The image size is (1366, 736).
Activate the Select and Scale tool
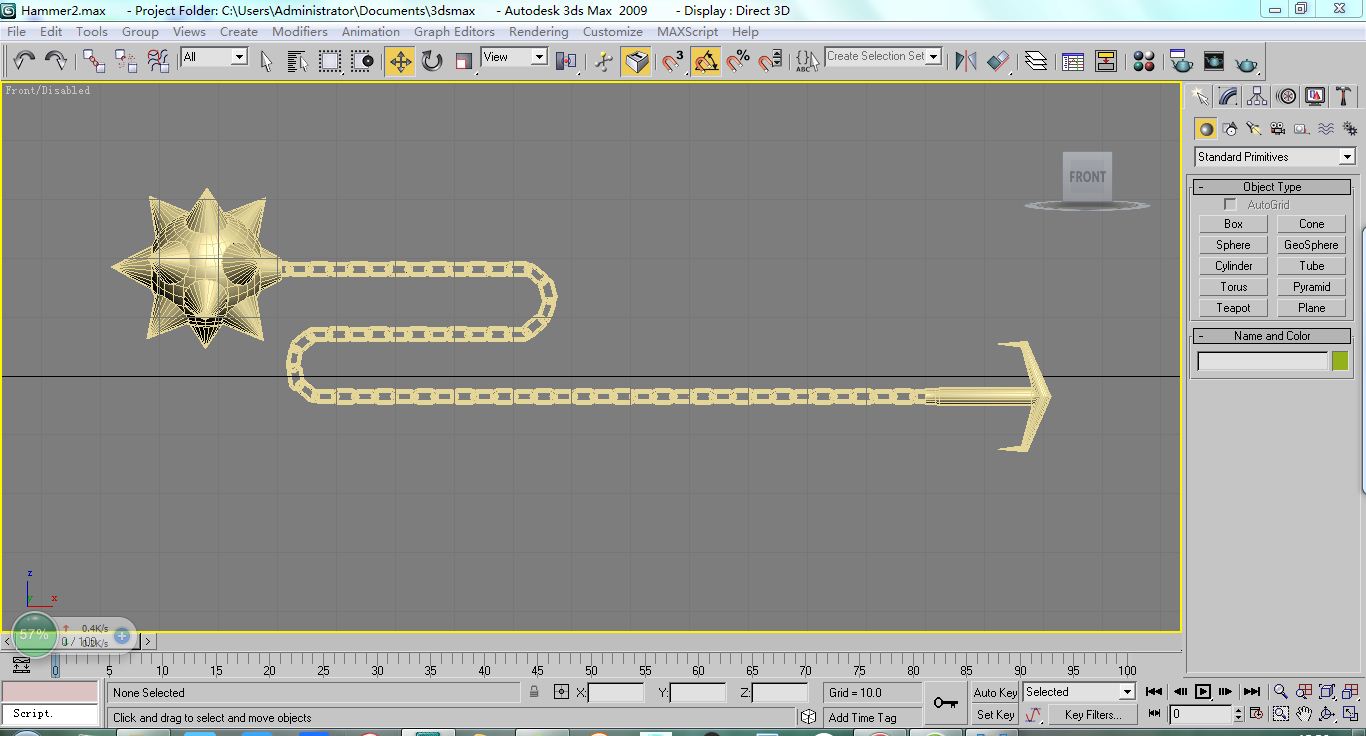tap(464, 61)
